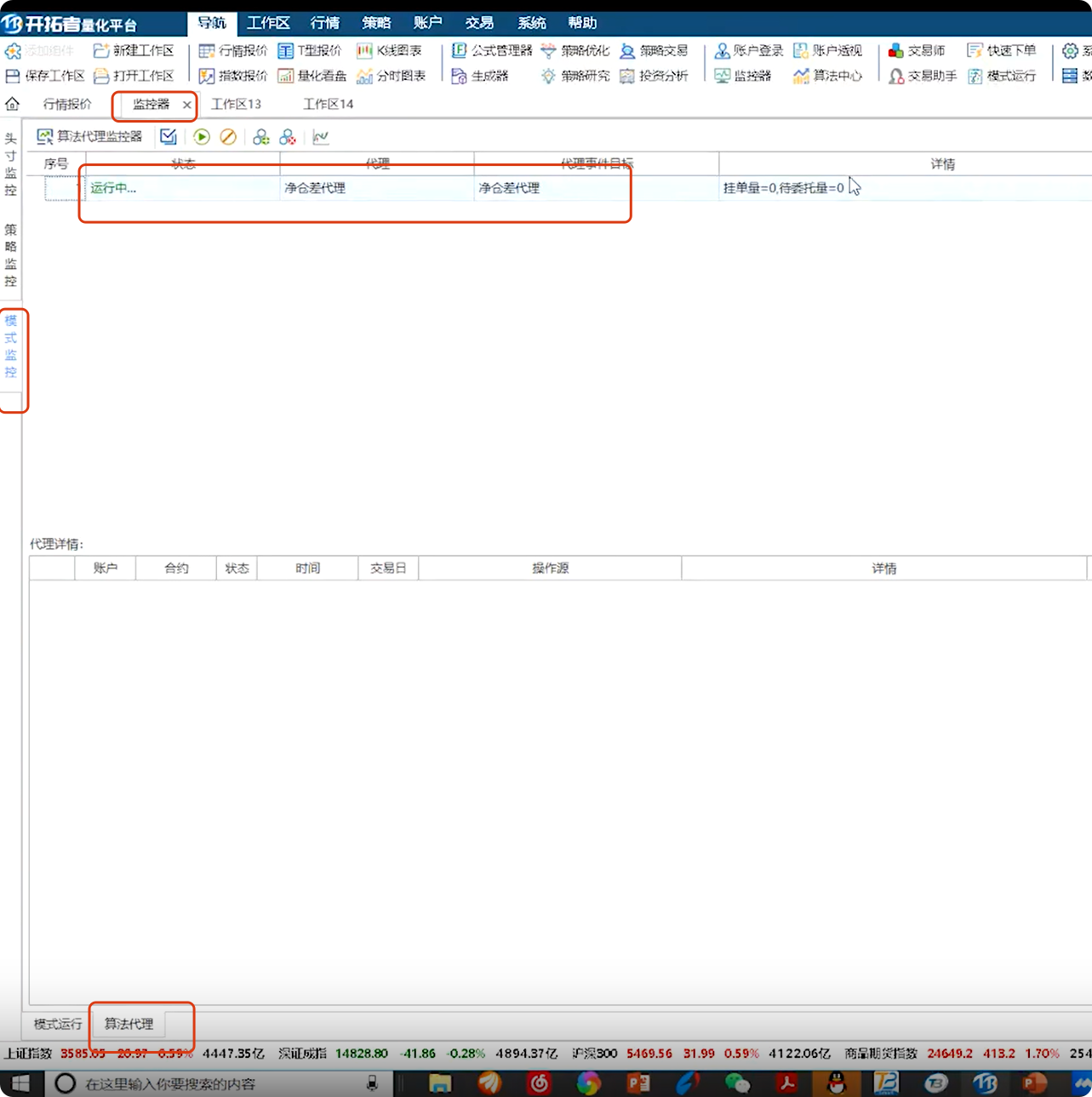1092x1097 pixels.
Task: Click the orange stop agent icon
Action: pyautogui.click(x=228, y=137)
